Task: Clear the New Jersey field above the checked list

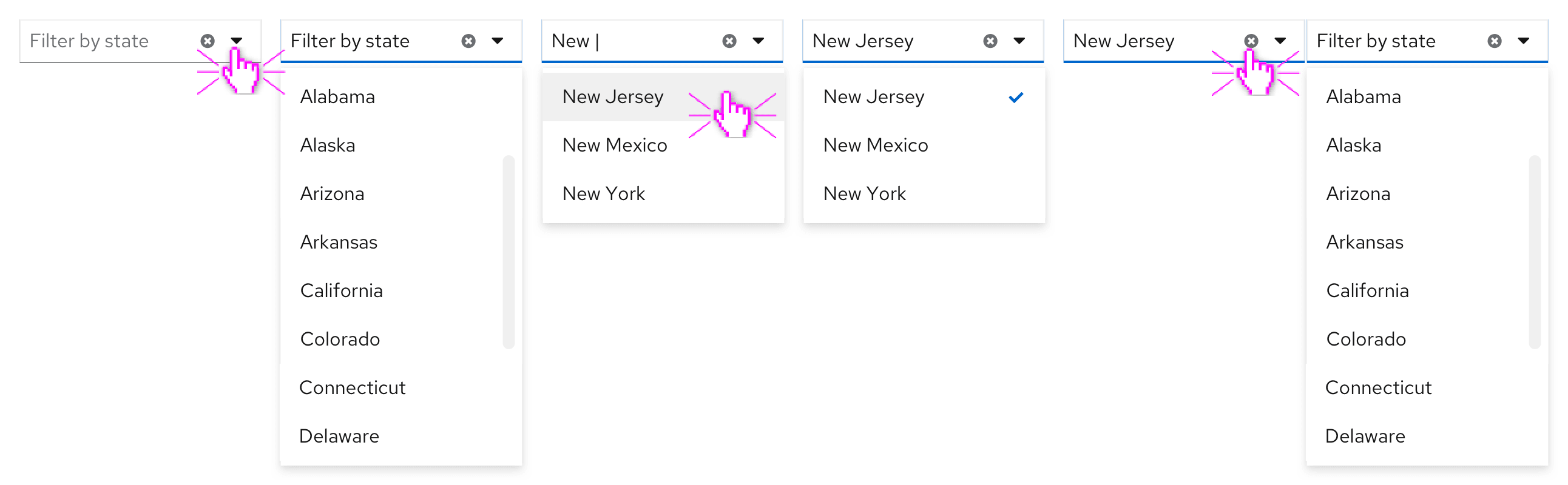Action: pyautogui.click(x=990, y=41)
